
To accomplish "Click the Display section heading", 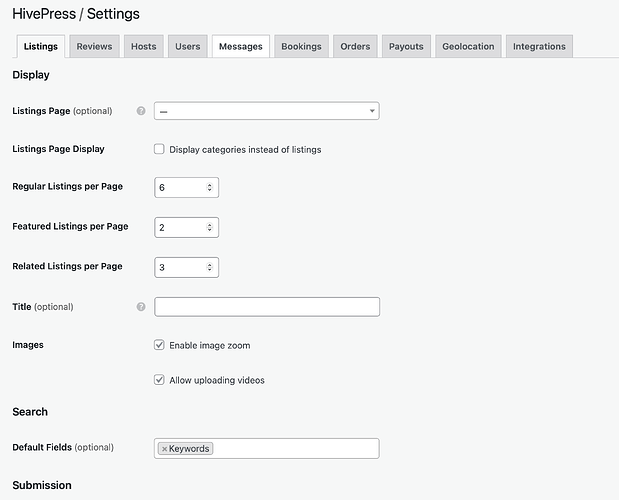I will (31, 75).
